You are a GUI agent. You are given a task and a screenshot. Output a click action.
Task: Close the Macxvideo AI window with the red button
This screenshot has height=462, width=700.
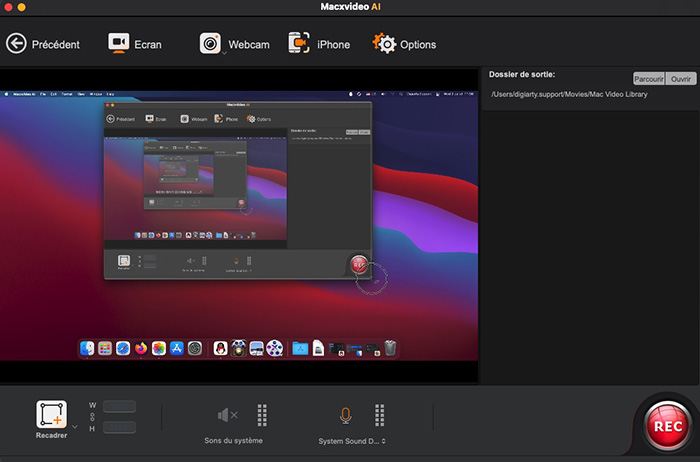pos(8,7)
